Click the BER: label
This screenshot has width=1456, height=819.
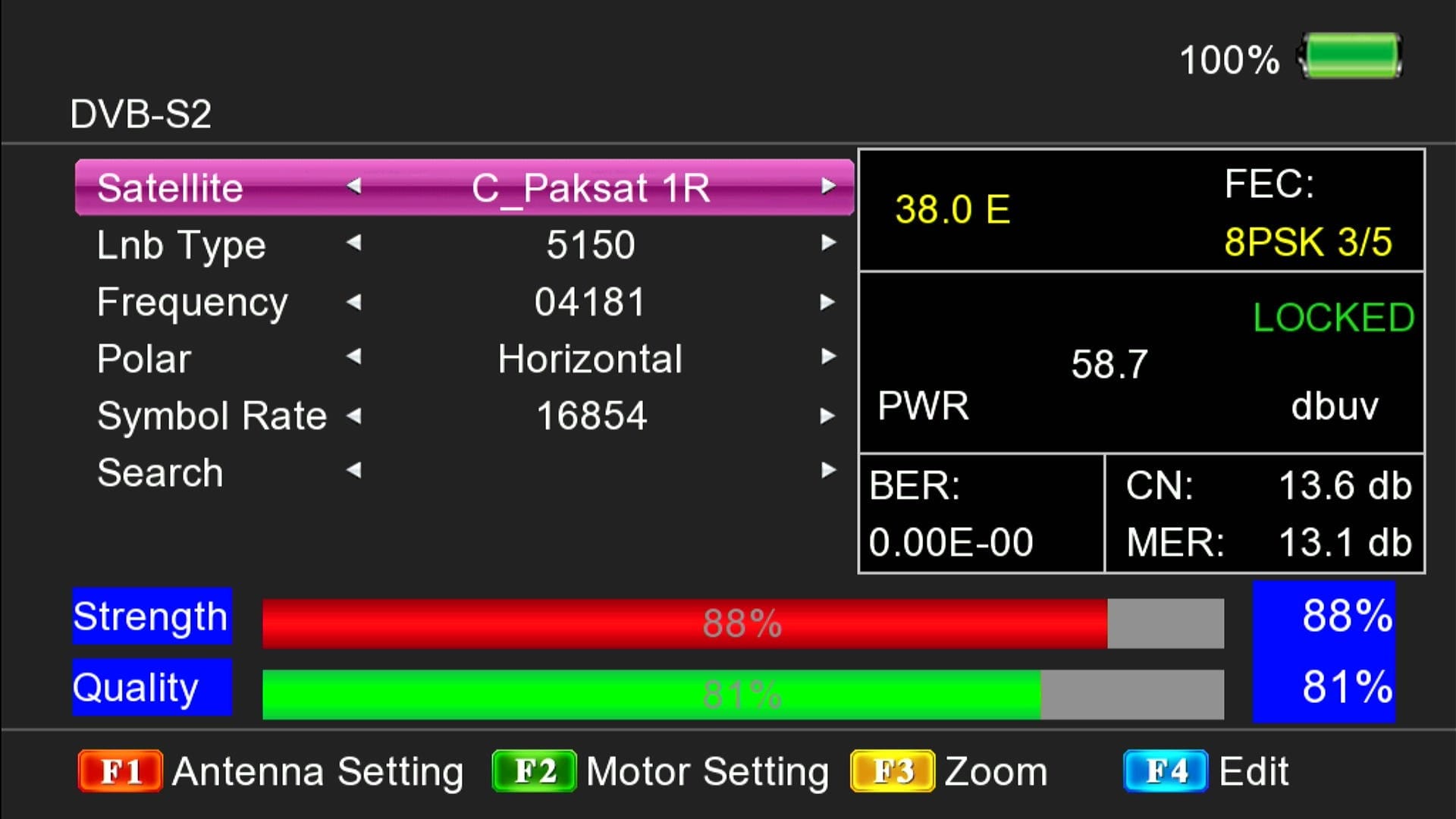click(x=915, y=485)
